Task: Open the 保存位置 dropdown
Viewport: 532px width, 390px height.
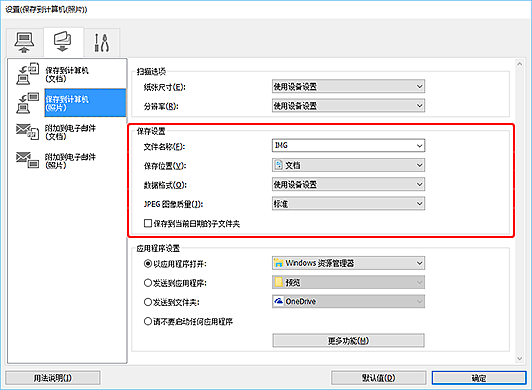Action: [348, 165]
